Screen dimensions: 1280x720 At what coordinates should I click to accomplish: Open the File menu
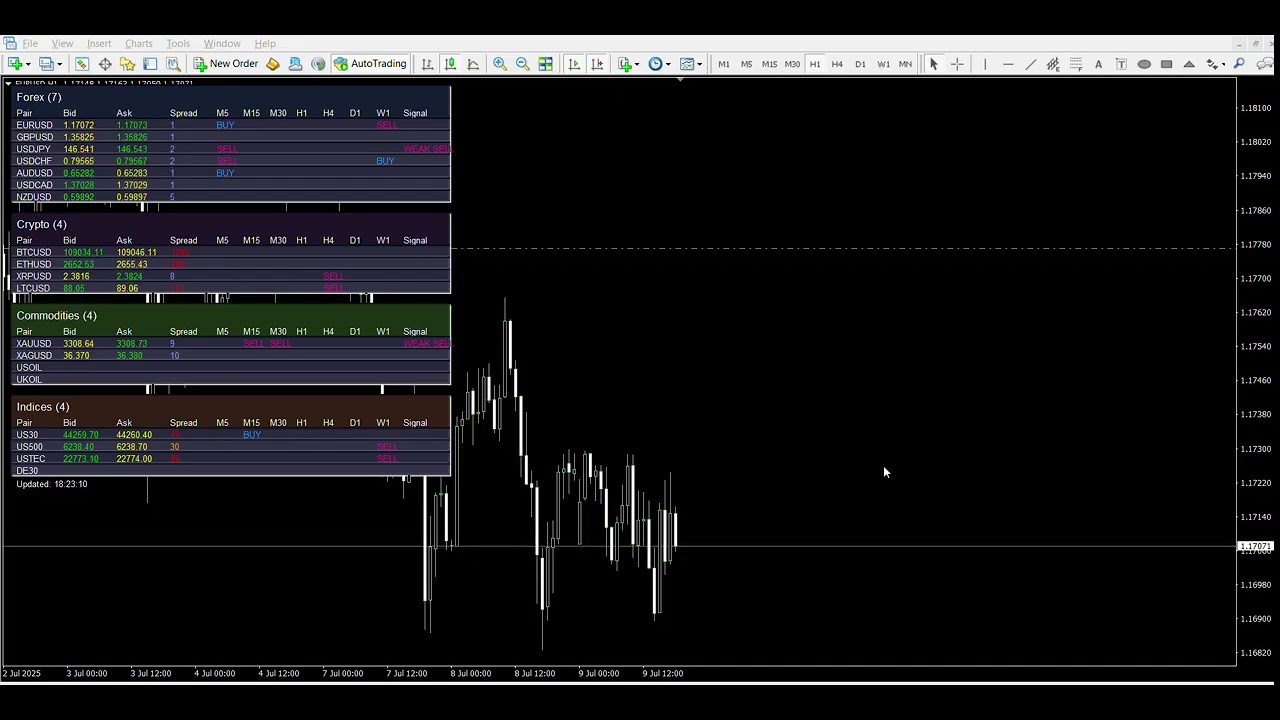[x=31, y=44]
